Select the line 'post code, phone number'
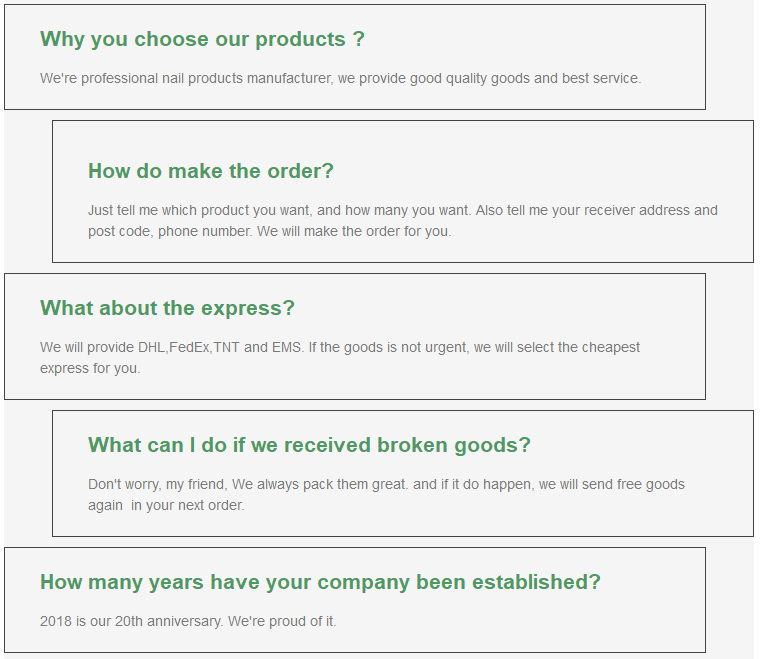This screenshot has width=768, height=659. pyautogui.click(x=170, y=231)
